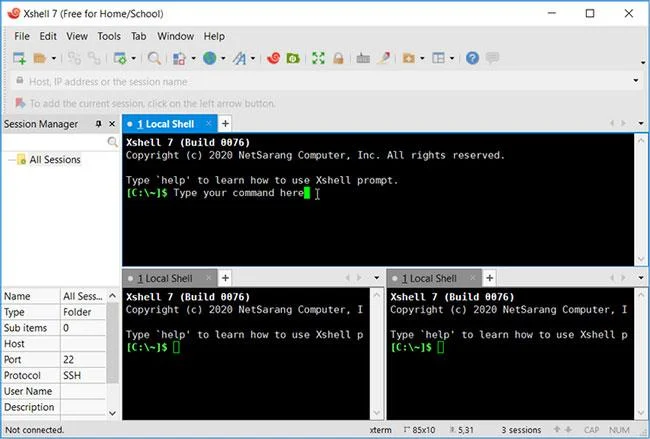Close the Session Manager panel
Image resolution: width=650 pixels, height=439 pixels.
coord(112,124)
